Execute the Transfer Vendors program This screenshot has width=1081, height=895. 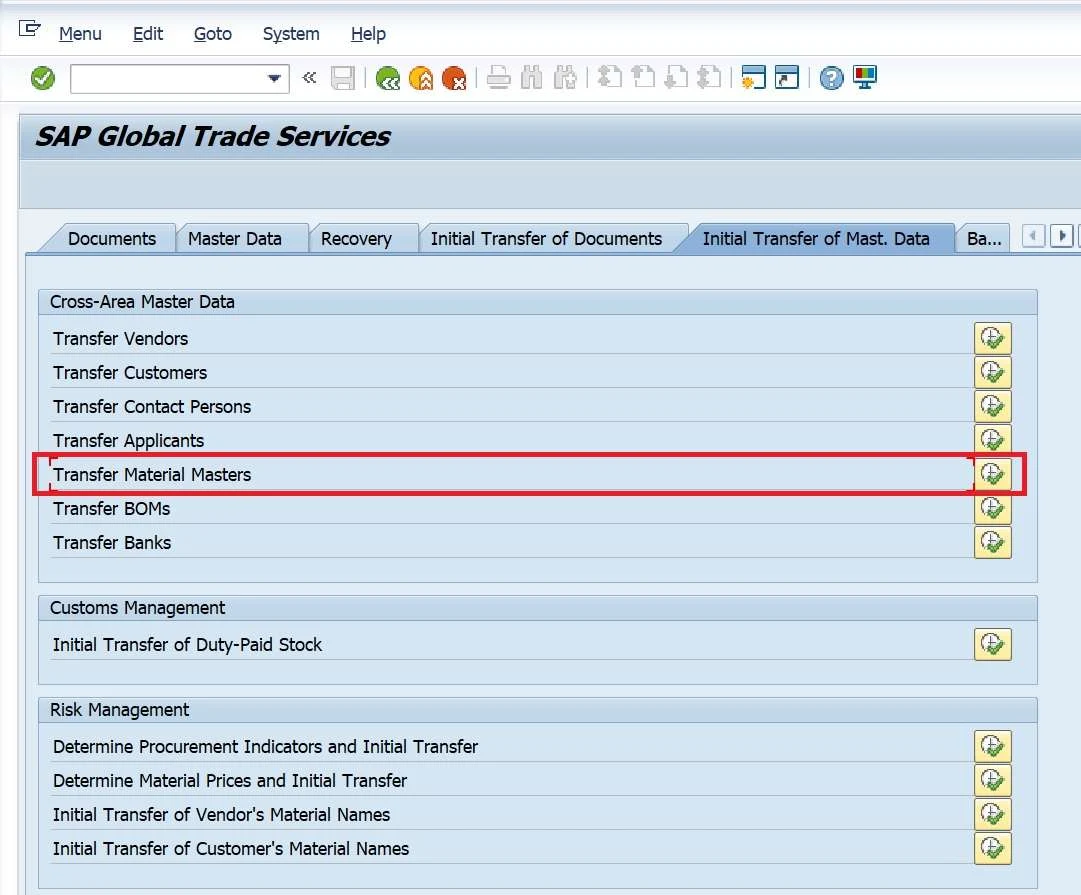pos(992,337)
